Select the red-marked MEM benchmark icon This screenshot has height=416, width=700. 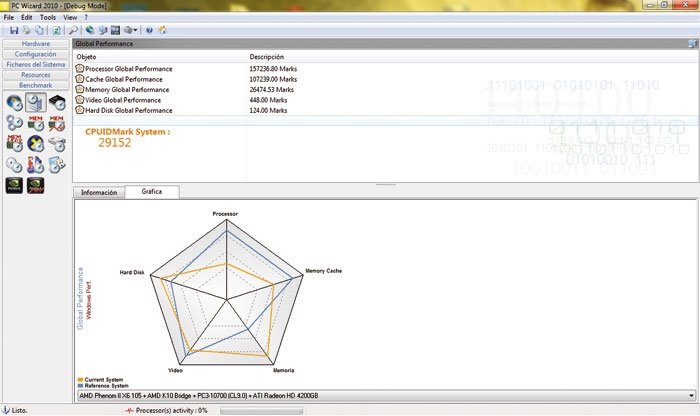coord(57,123)
